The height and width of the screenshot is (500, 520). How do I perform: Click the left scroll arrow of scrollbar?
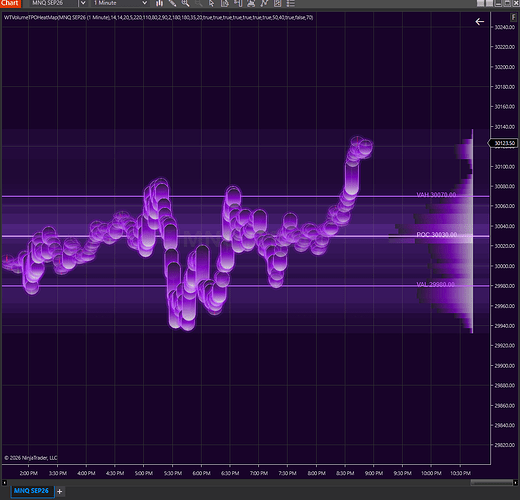[x=4, y=482]
